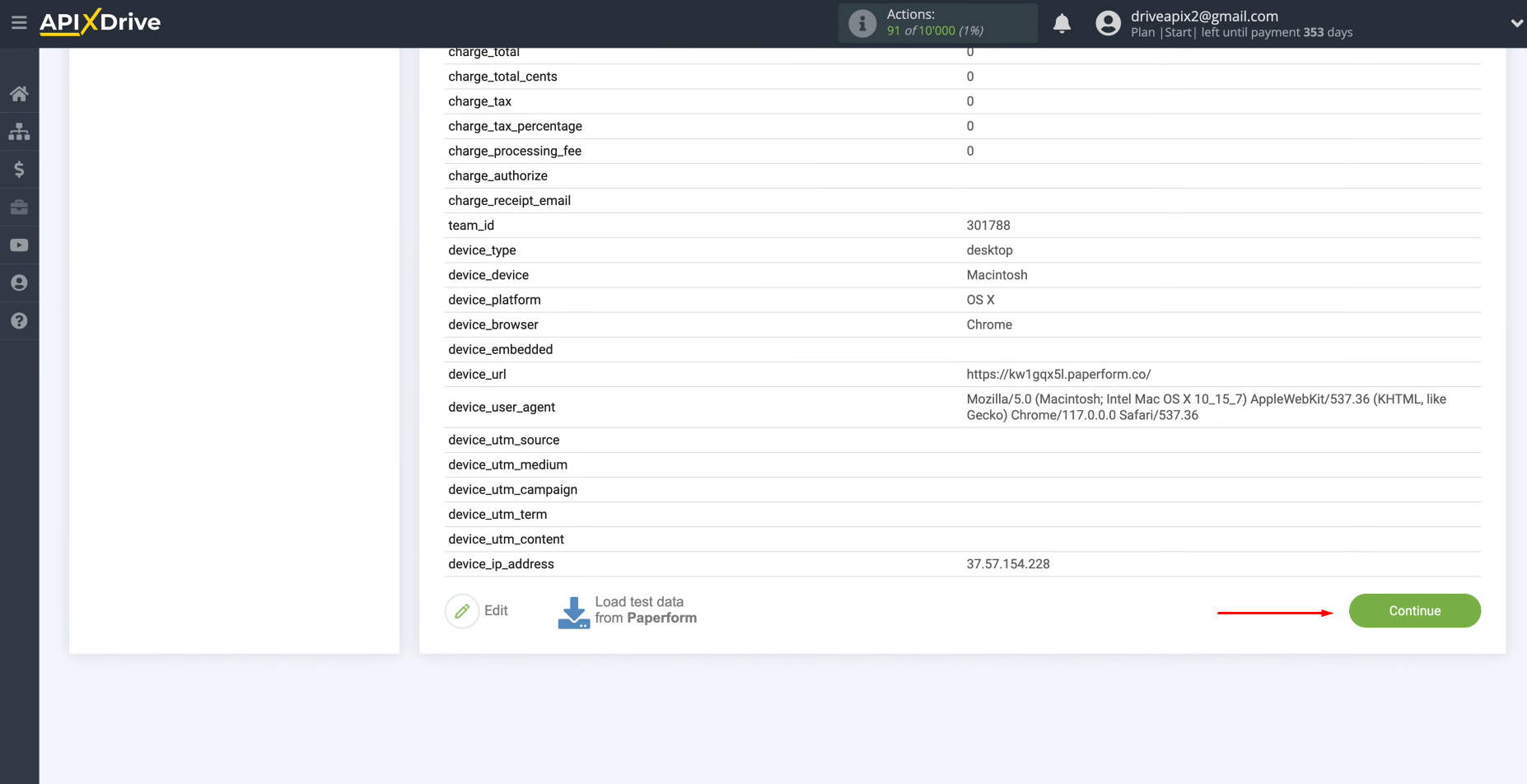This screenshot has width=1527, height=784.
Task: Click the ApiX-Drive logo
Action: (100, 22)
